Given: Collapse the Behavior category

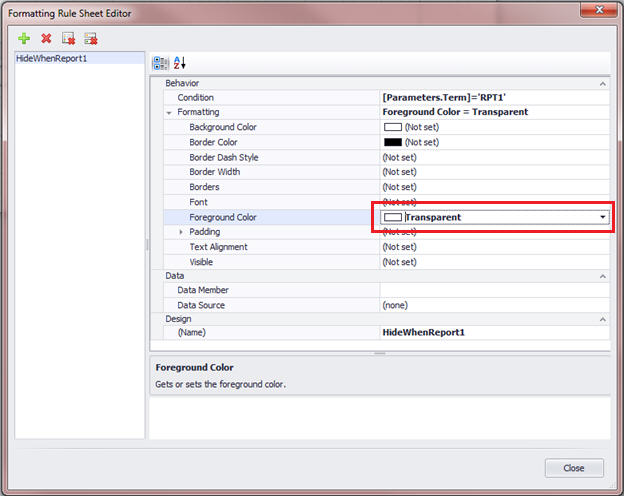Looking at the screenshot, I should 602,83.
